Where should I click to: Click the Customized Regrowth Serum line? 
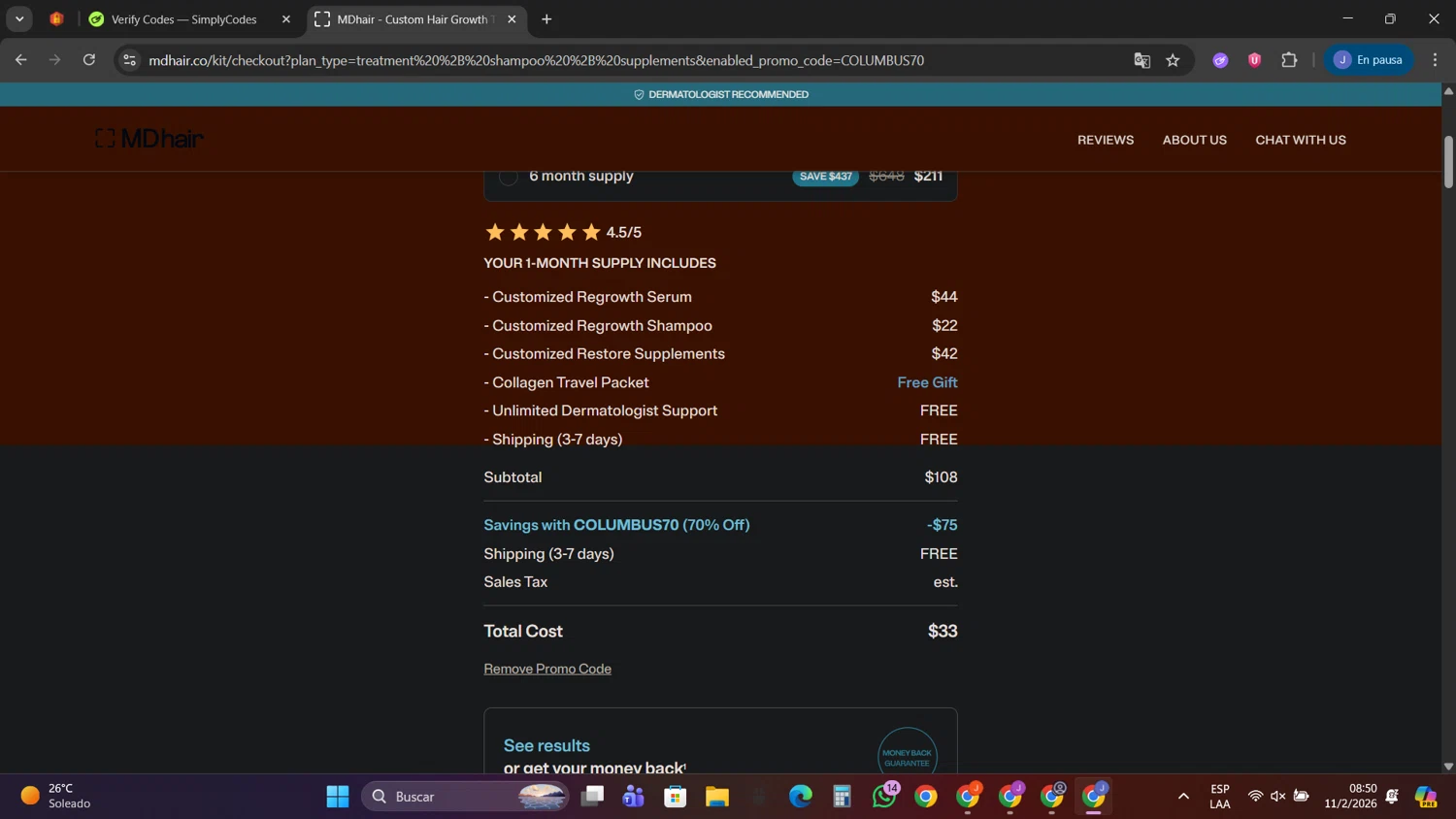[x=720, y=297]
